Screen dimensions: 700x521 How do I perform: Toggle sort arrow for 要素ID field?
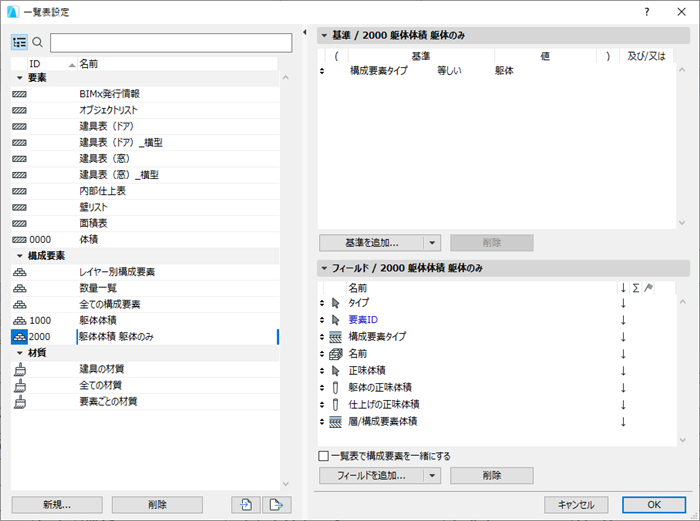click(x=623, y=320)
